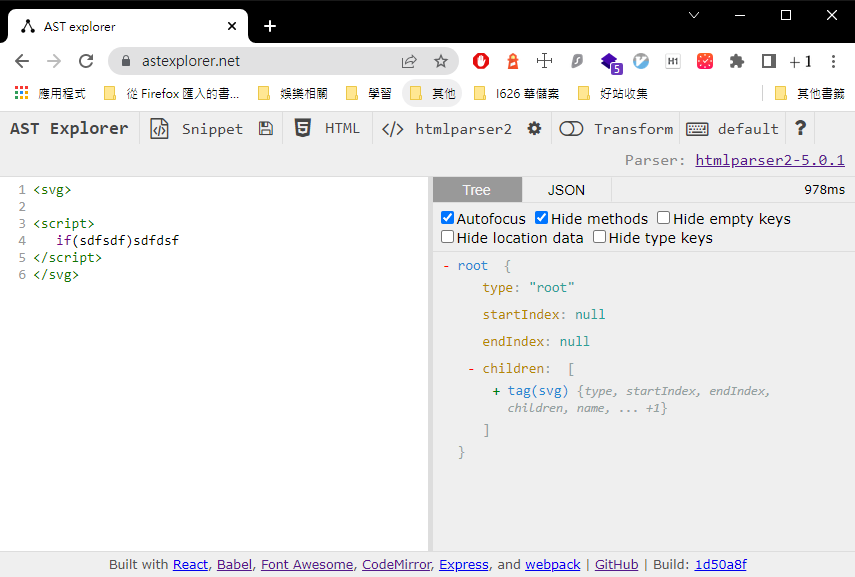The image size is (855, 577).
Task: Open the React link in footer
Action: pyautogui.click(x=190, y=564)
